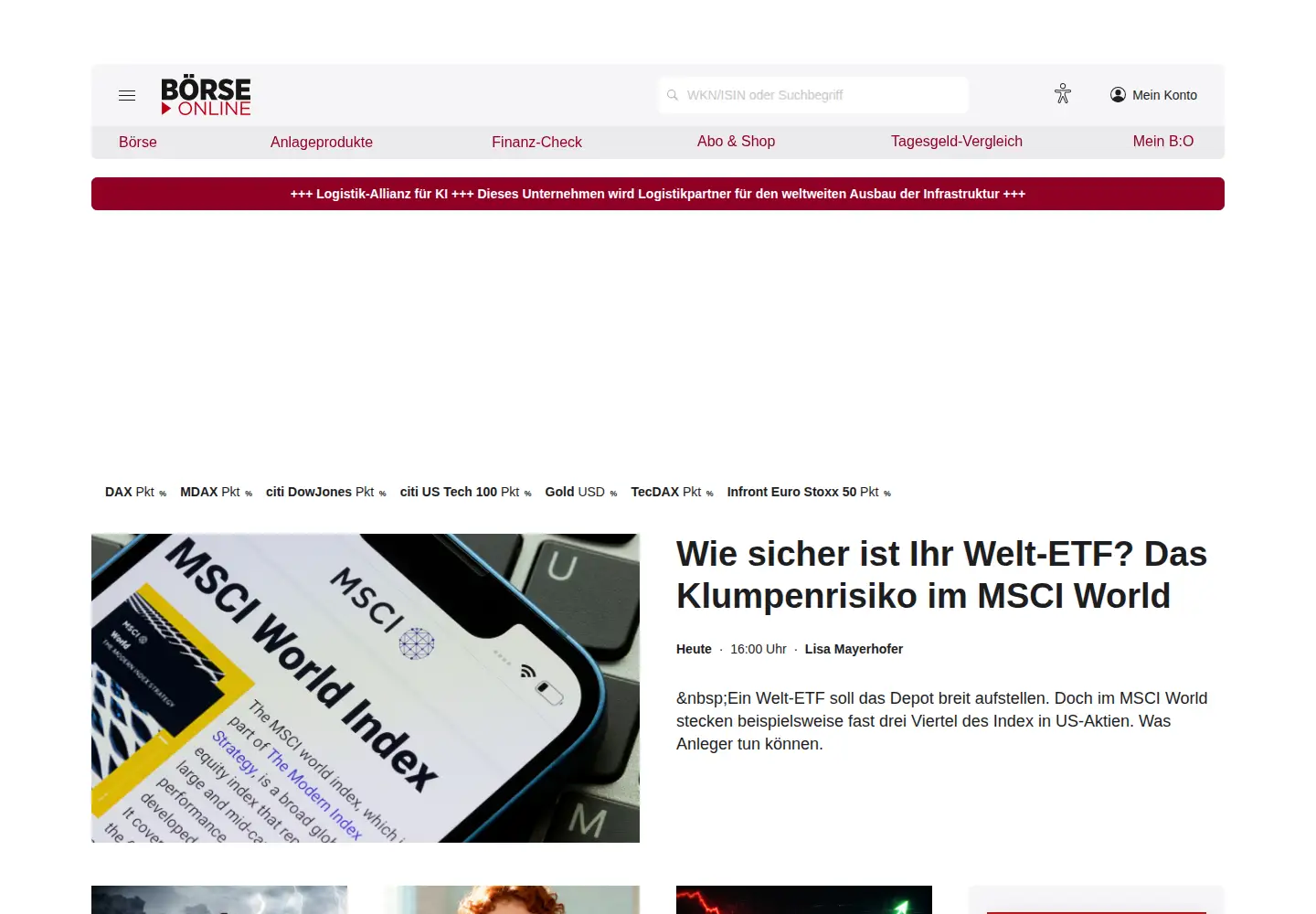Open headline Wie sicher ist Ihr Welt-ETF
The width and height of the screenshot is (1316, 914).
tap(941, 575)
